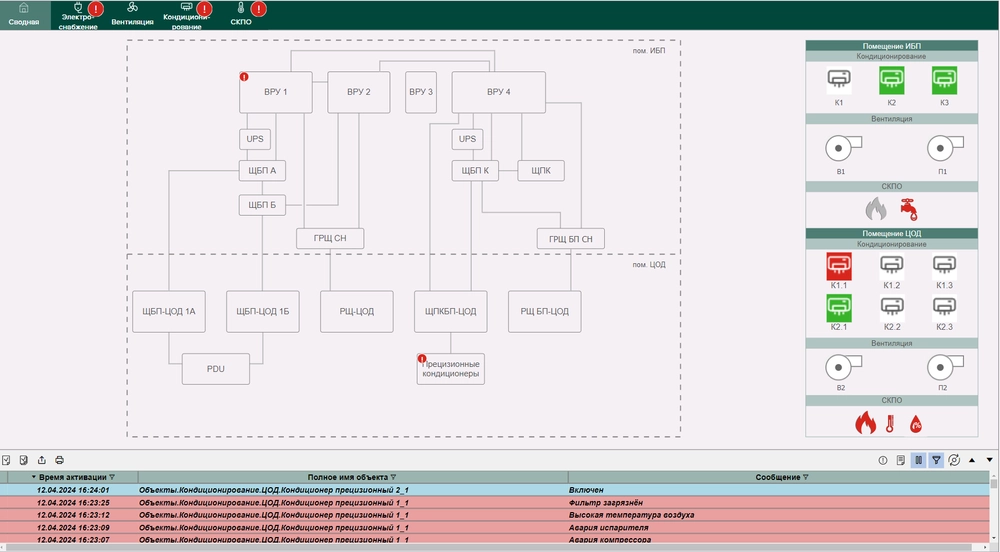Click ventilation fan B1 icon
This screenshot has width=1000, height=552.
click(x=839, y=149)
